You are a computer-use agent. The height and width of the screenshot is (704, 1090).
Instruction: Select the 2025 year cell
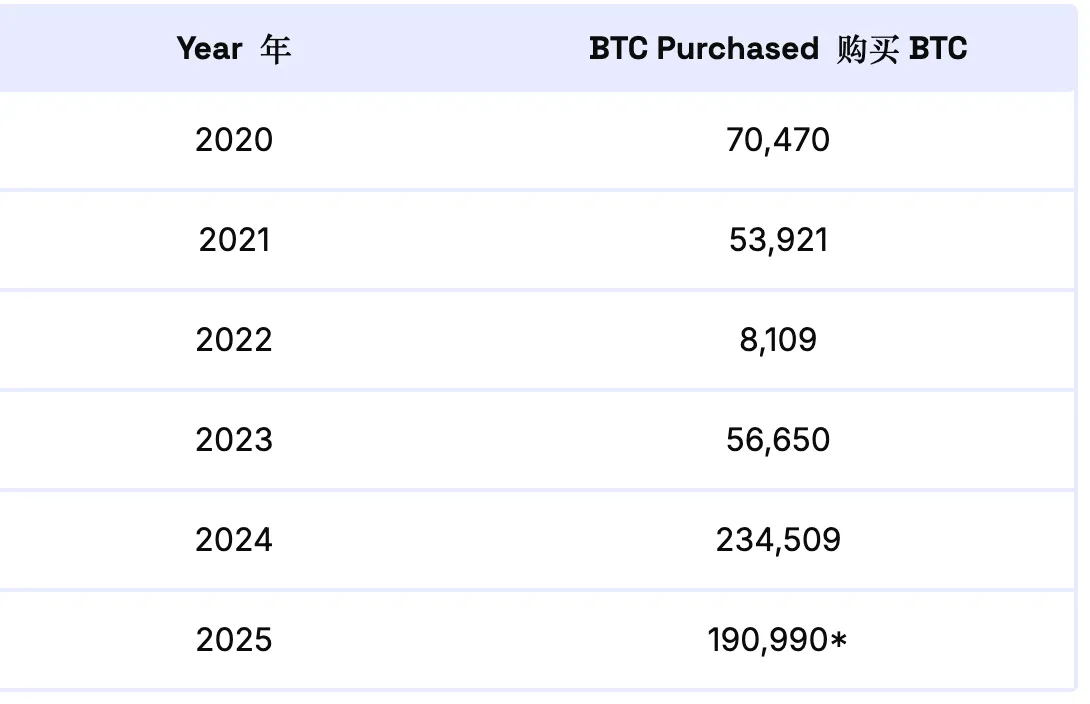click(x=234, y=640)
